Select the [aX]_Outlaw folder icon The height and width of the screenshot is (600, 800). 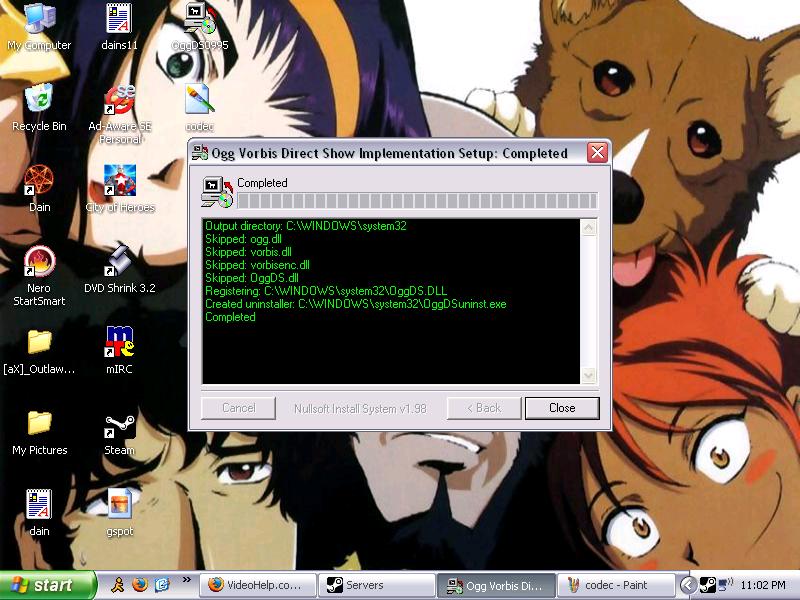pyautogui.click(x=39, y=351)
